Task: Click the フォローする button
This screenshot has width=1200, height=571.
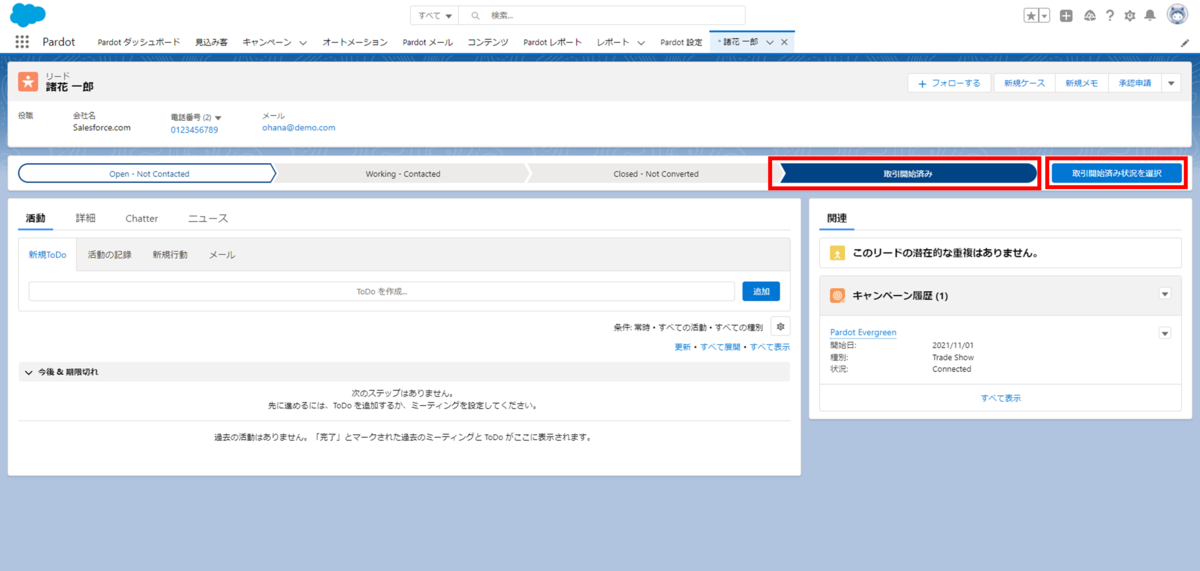Action: click(x=950, y=83)
